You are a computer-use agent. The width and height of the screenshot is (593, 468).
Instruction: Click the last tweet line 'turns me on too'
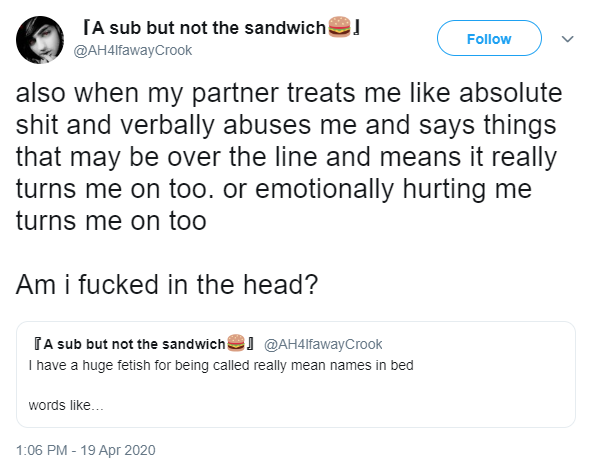coord(111,221)
